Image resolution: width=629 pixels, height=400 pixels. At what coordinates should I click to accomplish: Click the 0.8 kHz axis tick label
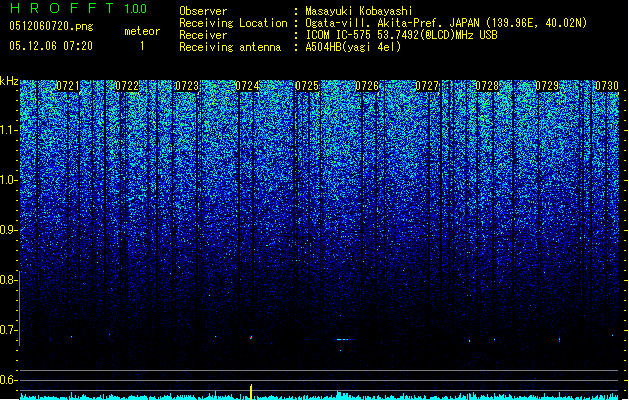8,280
